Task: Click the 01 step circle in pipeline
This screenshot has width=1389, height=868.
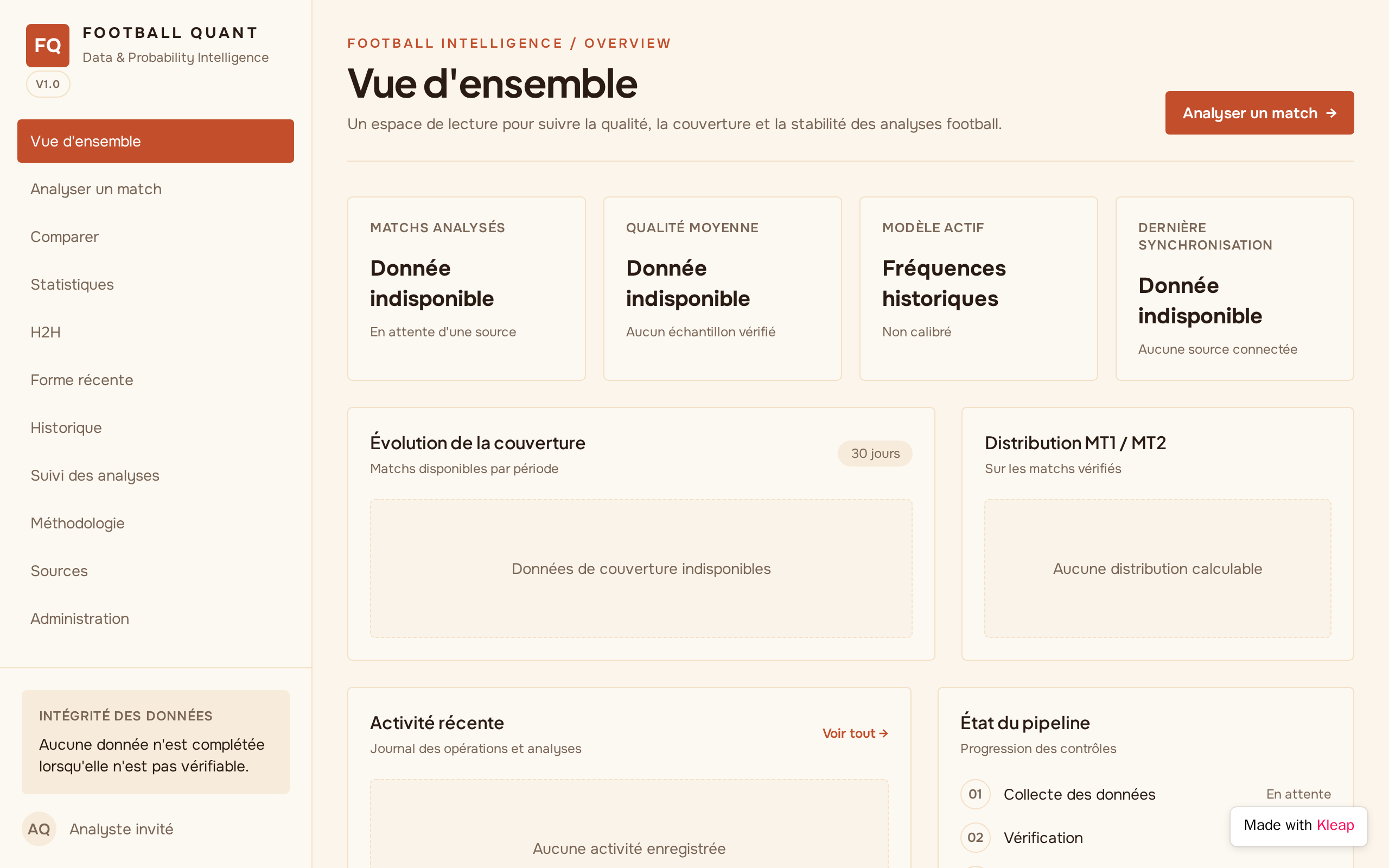Action: coord(975,794)
